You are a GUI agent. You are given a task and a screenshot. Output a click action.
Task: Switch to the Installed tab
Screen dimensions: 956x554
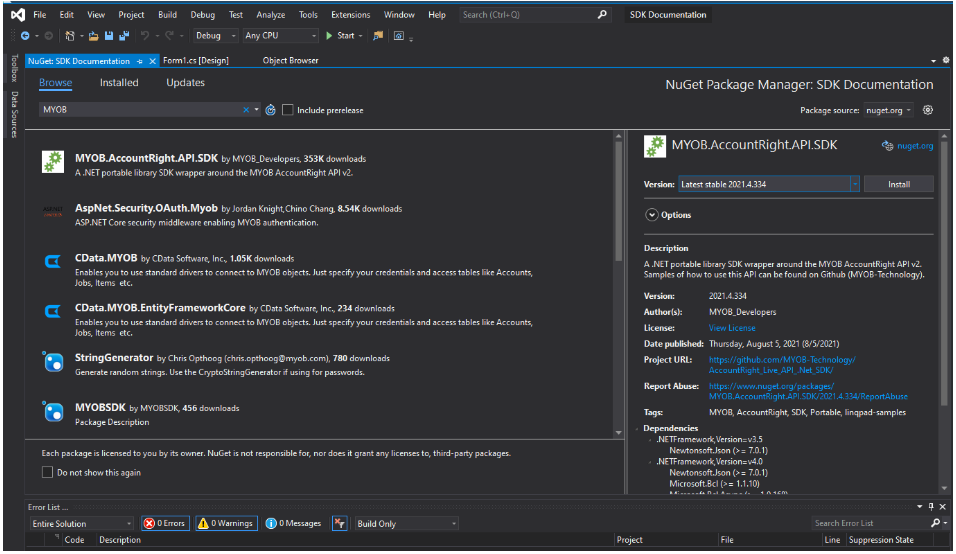tap(119, 83)
